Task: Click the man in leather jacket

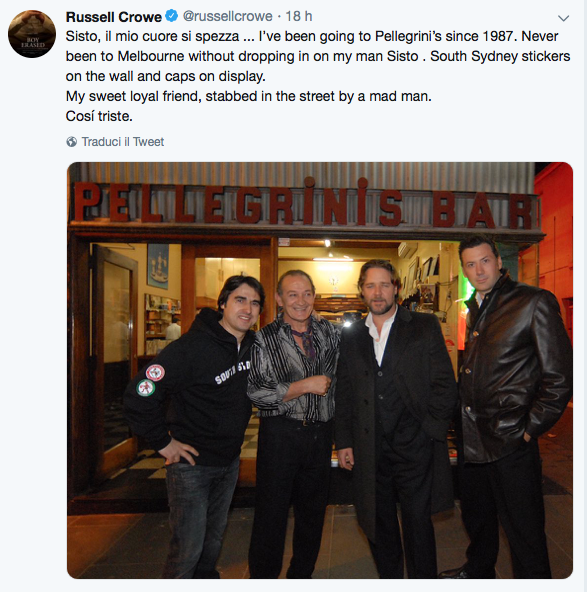Action: [513, 406]
